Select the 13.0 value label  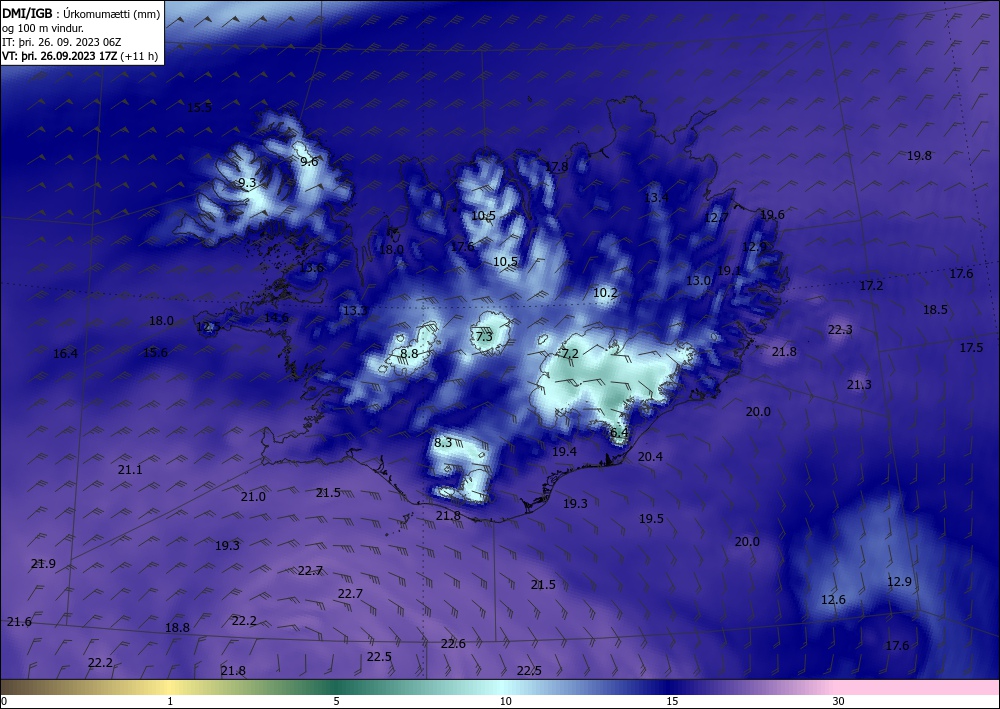point(698,281)
